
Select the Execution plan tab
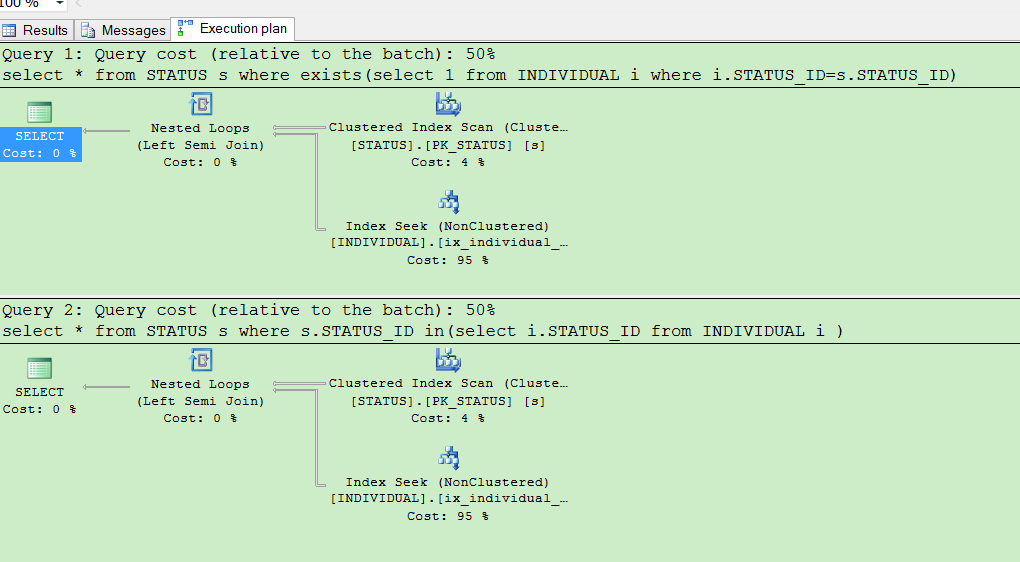[x=232, y=29]
